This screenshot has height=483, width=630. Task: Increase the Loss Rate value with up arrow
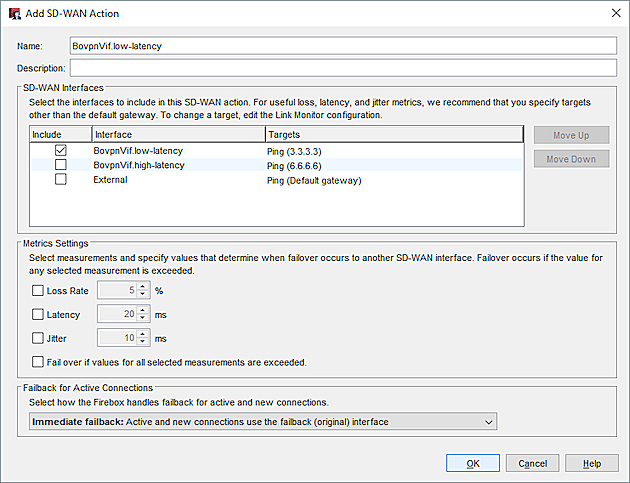pos(143,287)
